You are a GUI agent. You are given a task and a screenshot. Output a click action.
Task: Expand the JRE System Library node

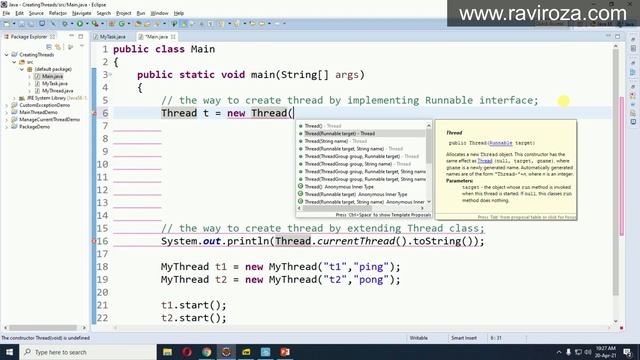click(x=14, y=98)
